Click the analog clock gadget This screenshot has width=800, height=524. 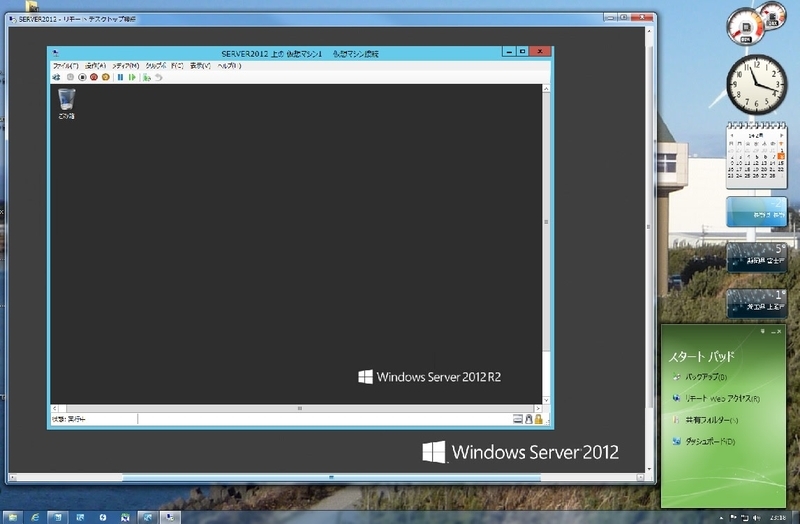click(x=757, y=84)
